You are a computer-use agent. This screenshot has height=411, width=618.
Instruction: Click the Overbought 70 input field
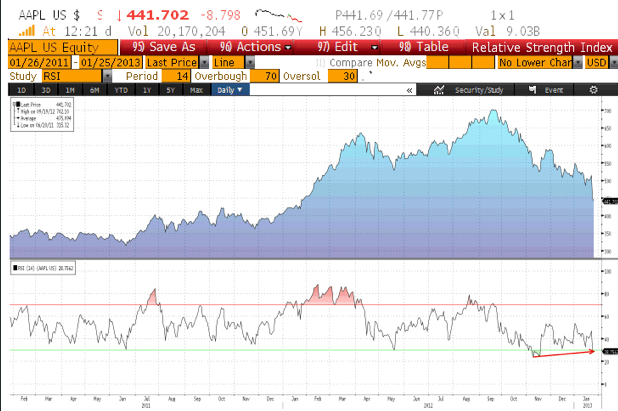[x=264, y=76]
